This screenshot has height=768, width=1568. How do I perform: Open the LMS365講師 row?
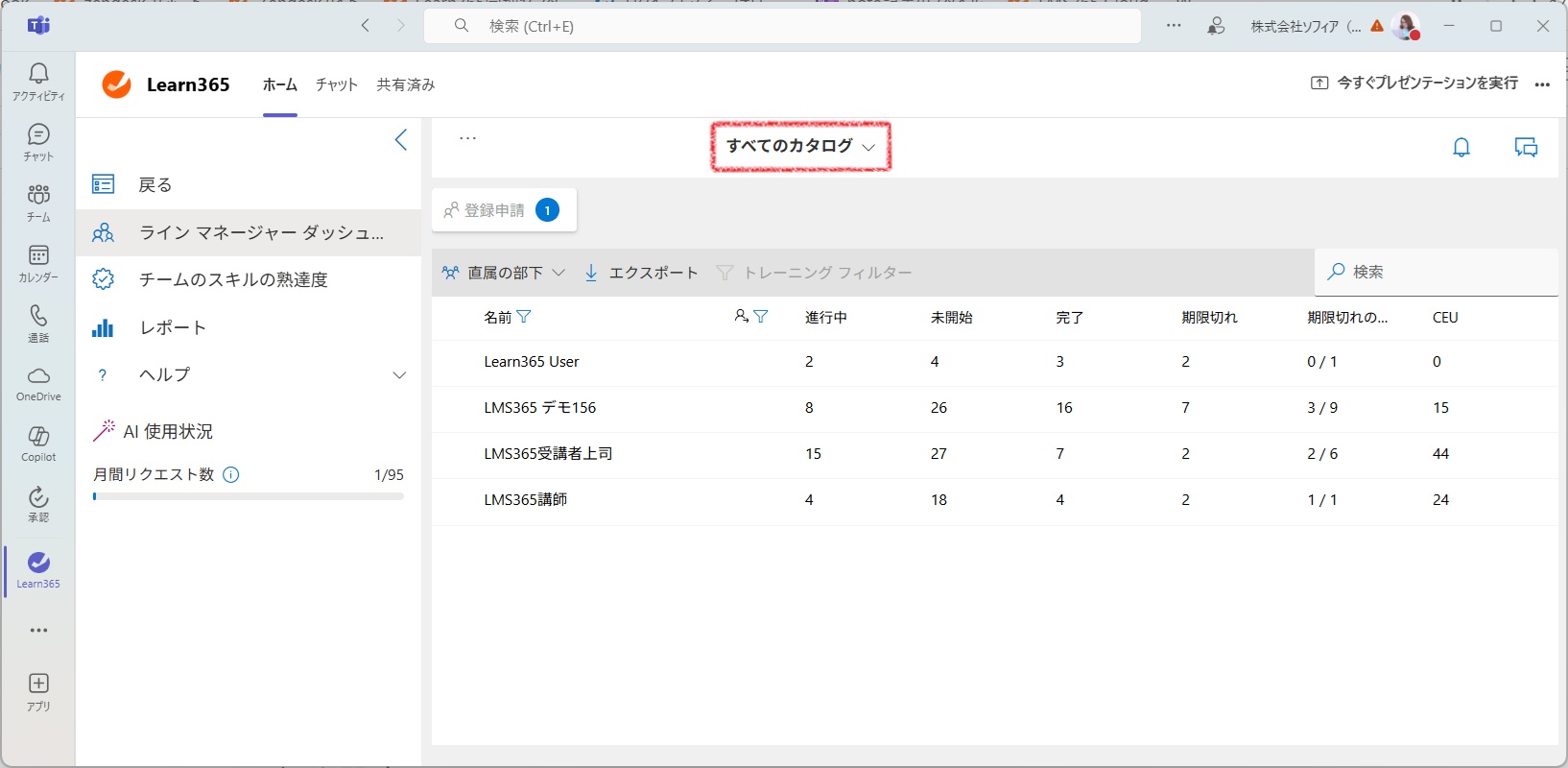[x=994, y=500]
